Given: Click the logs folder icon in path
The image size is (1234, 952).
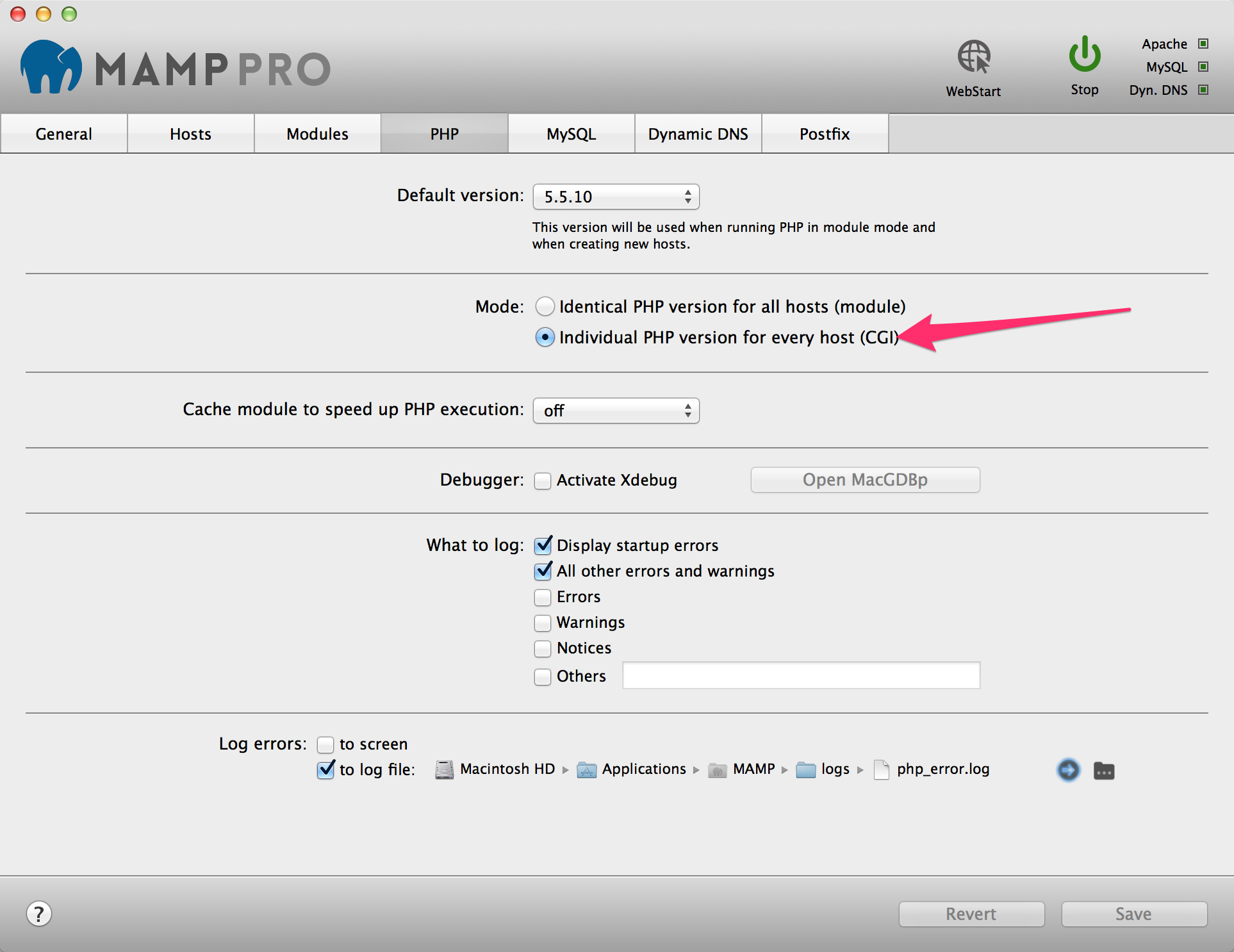Looking at the screenshot, I should click(805, 769).
